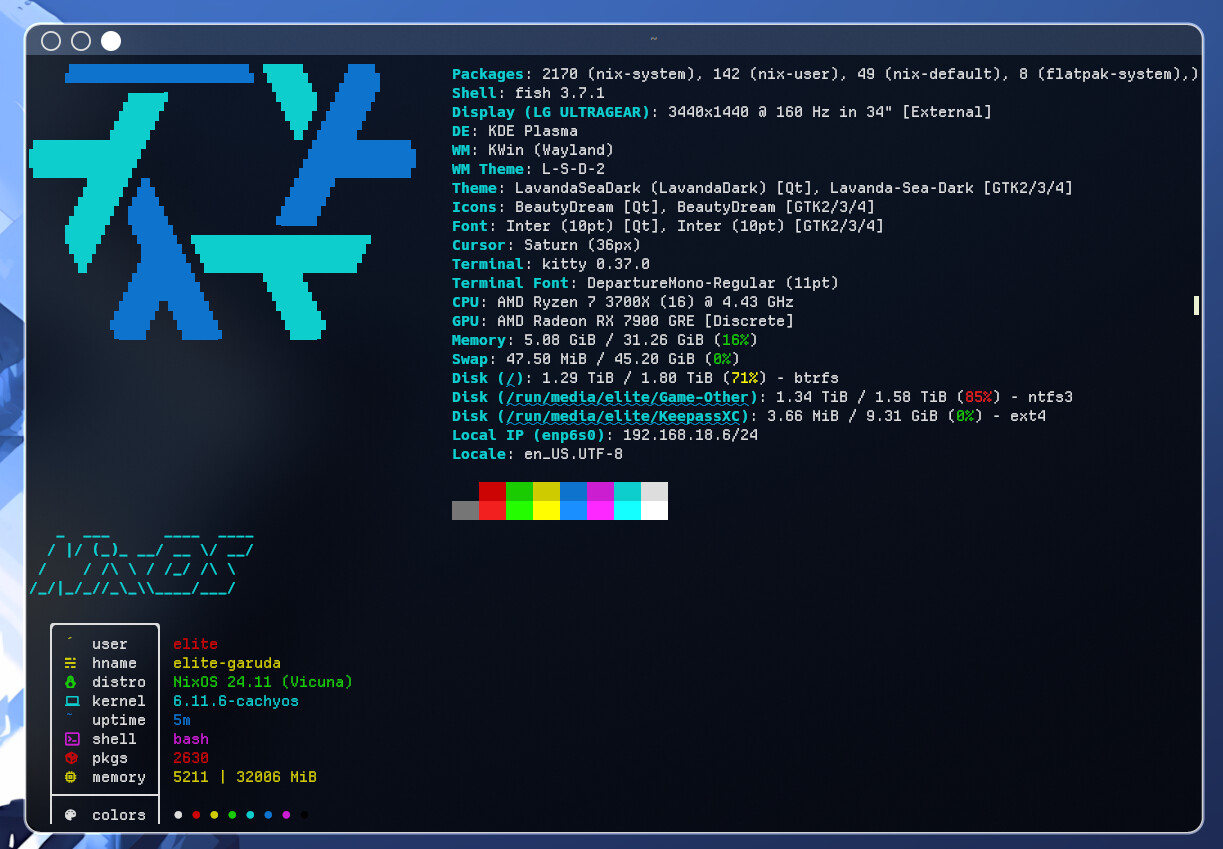1223x849 pixels.
Task: Click the package icon beside pkgs
Action: [71, 758]
